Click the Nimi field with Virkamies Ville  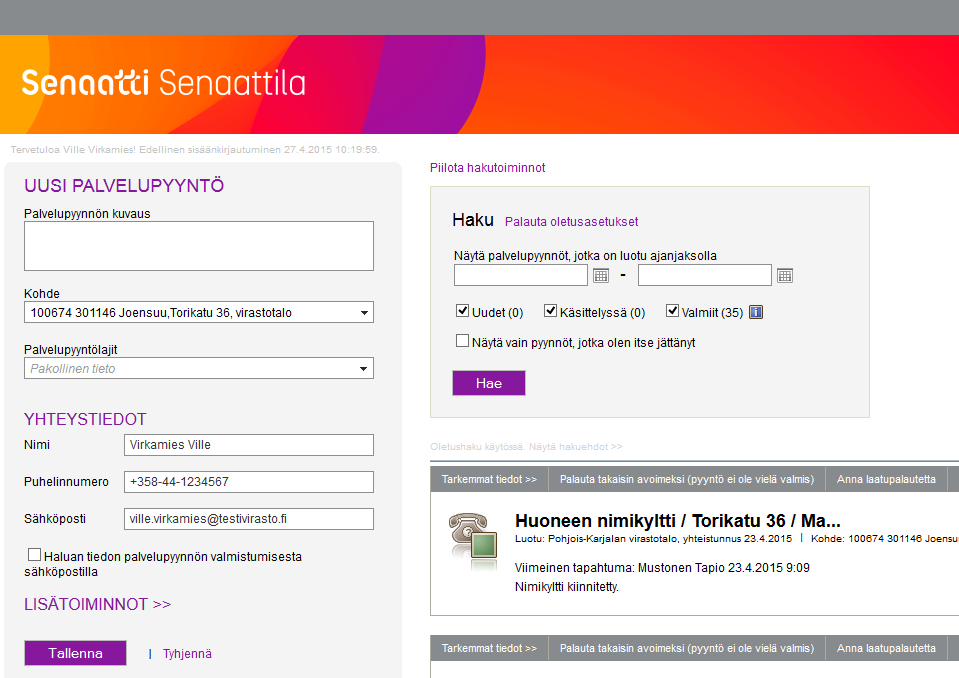pos(249,445)
